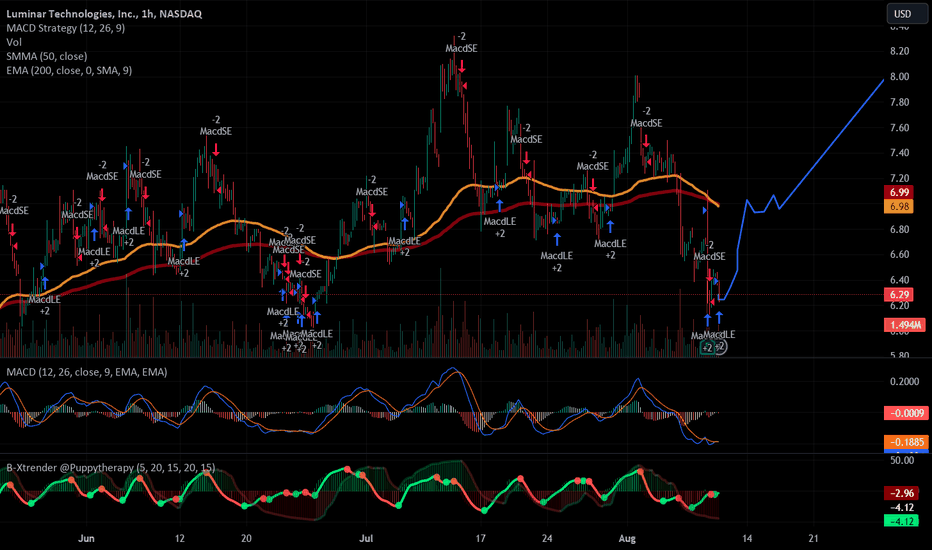The width and height of the screenshot is (932, 550).
Task: Click the Jul label on the time axis
Action: click(366, 539)
